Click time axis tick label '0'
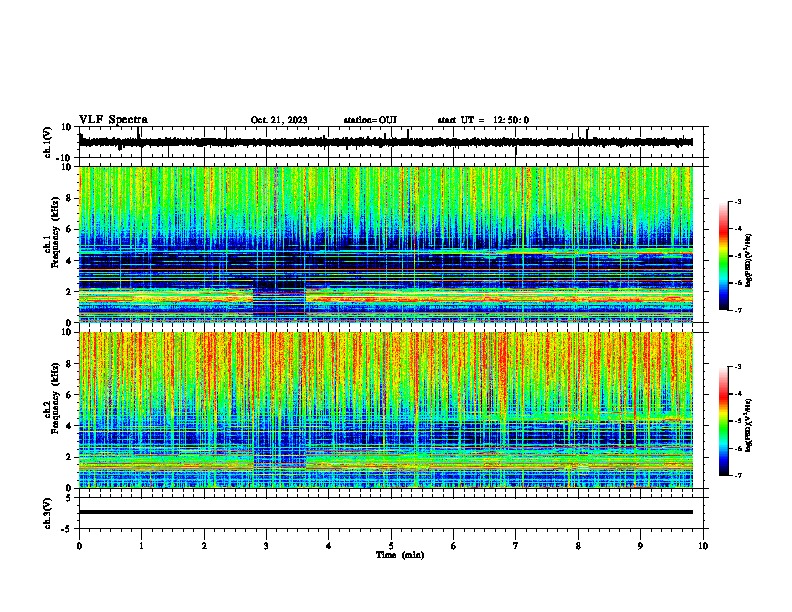This screenshot has width=792, height=612. pos(79,545)
